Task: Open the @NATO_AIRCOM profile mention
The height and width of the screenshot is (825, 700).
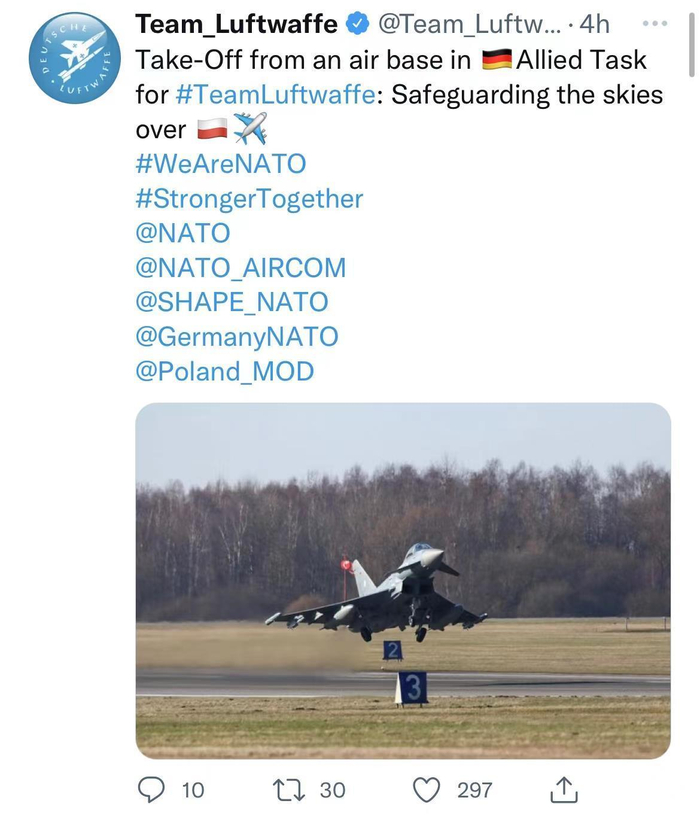Action: pos(240,268)
